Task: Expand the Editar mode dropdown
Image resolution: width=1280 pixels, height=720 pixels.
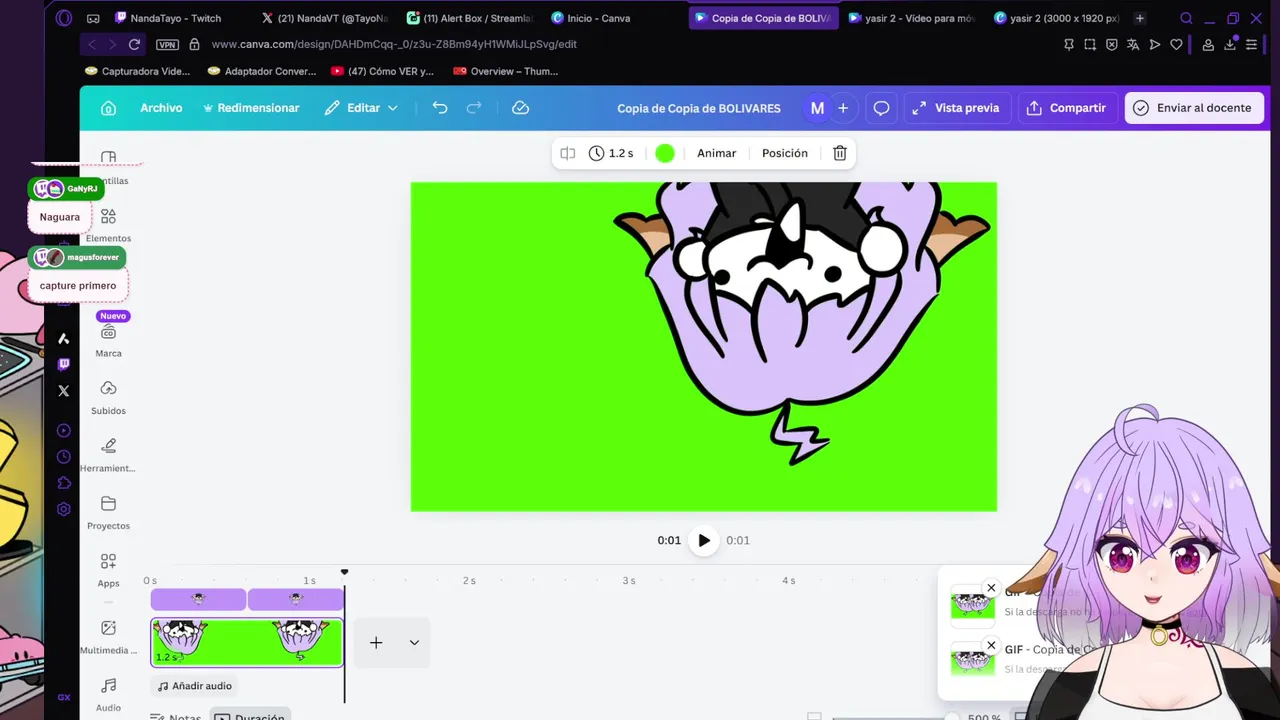Action: [361, 108]
